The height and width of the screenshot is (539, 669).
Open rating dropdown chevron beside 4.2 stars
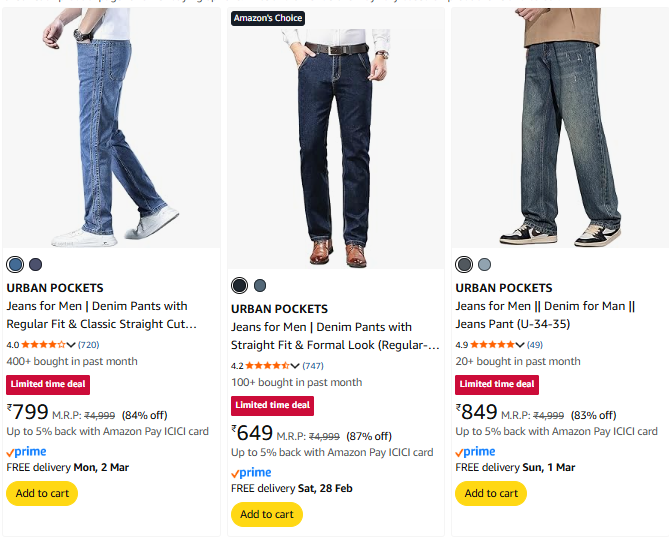coord(295,366)
